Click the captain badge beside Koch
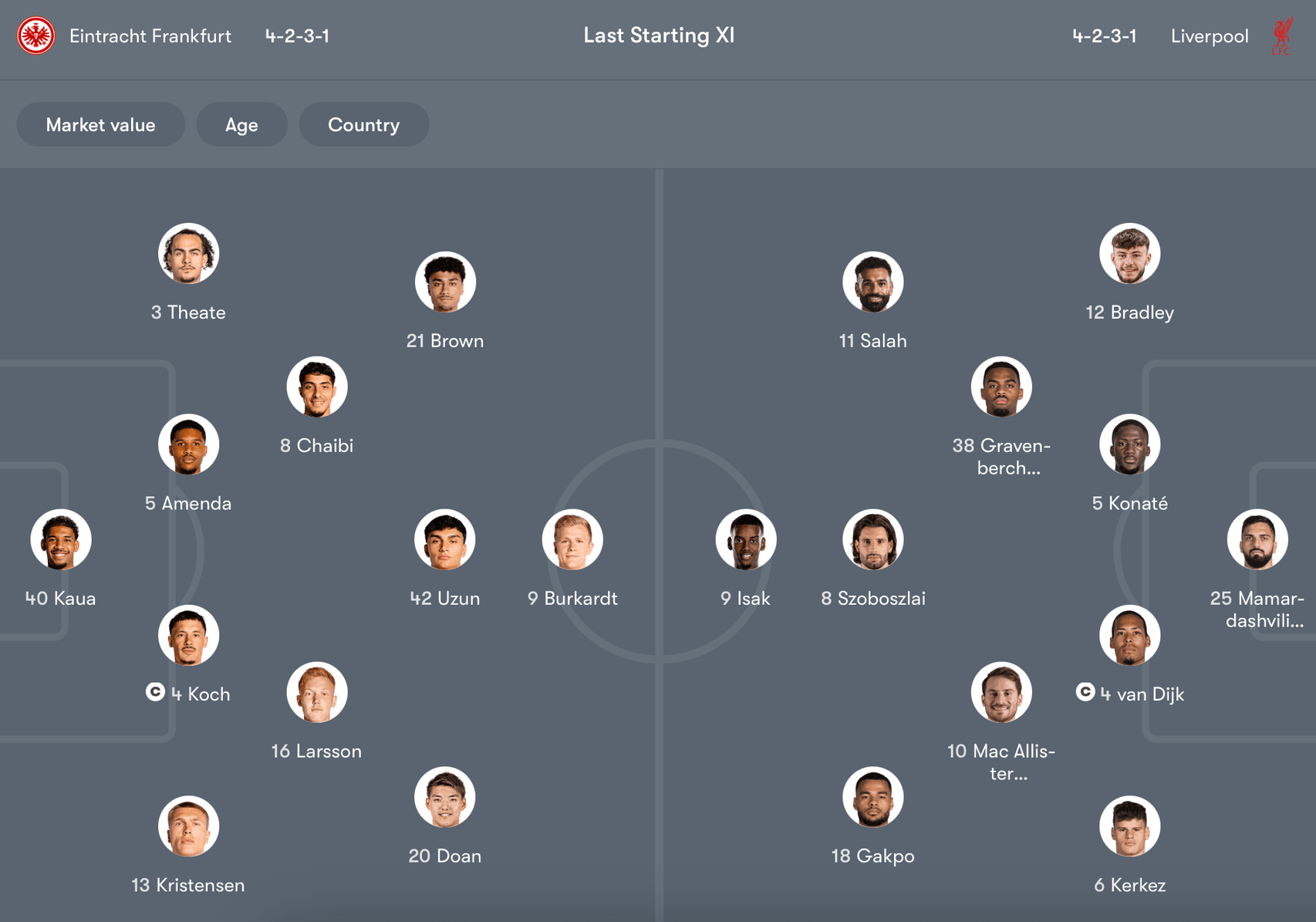Viewport: 1316px width, 922px height. click(x=155, y=692)
